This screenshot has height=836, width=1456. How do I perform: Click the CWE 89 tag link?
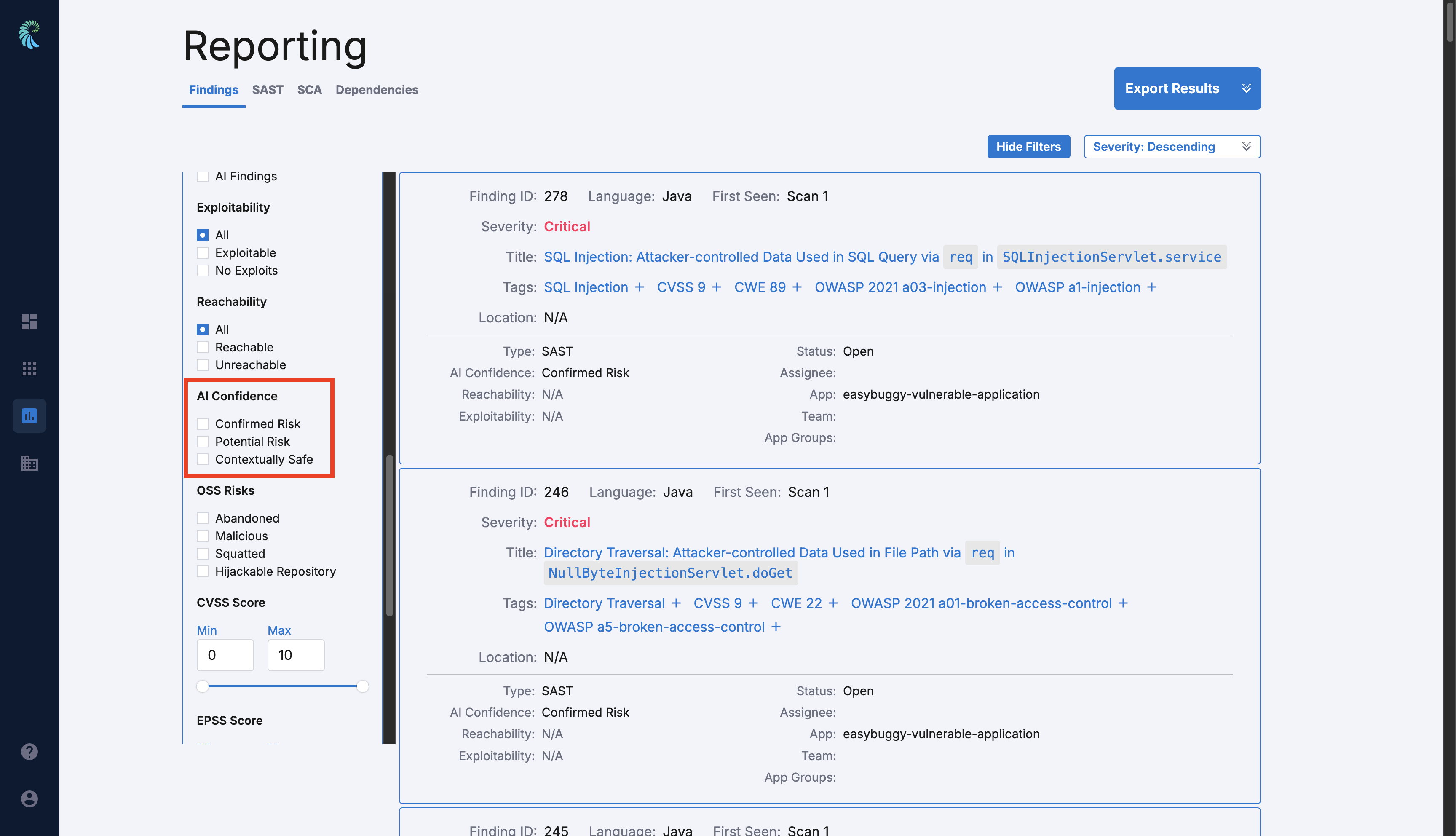coord(760,287)
